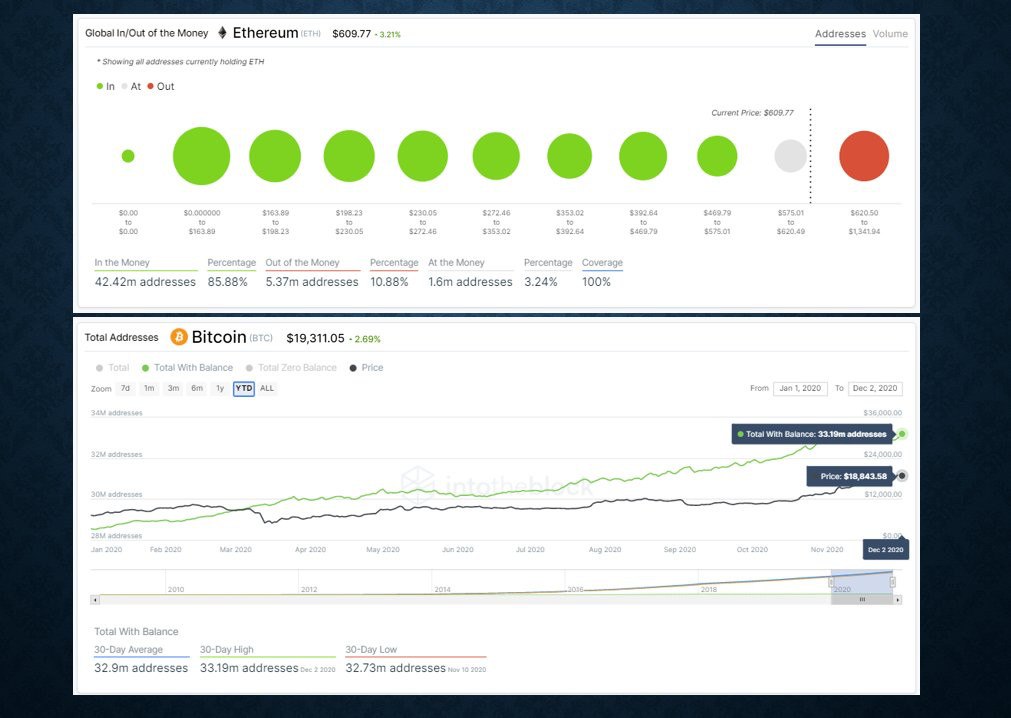Image resolution: width=1011 pixels, height=718 pixels.
Task: Toggle the Total With Balance series legend
Action: pyautogui.click(x=188, y=368)
